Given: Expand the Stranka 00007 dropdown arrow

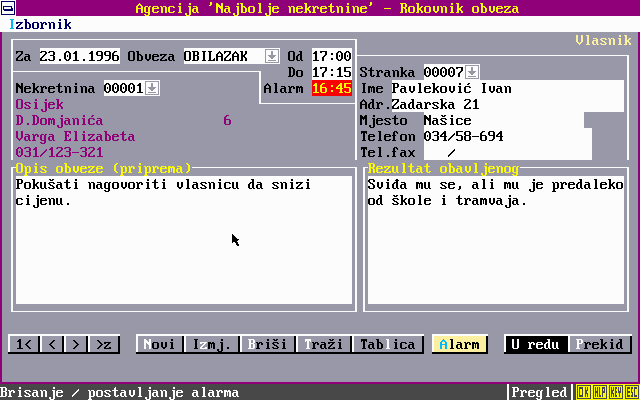Looking at the screenshot, I should click(x=472, y=72).
